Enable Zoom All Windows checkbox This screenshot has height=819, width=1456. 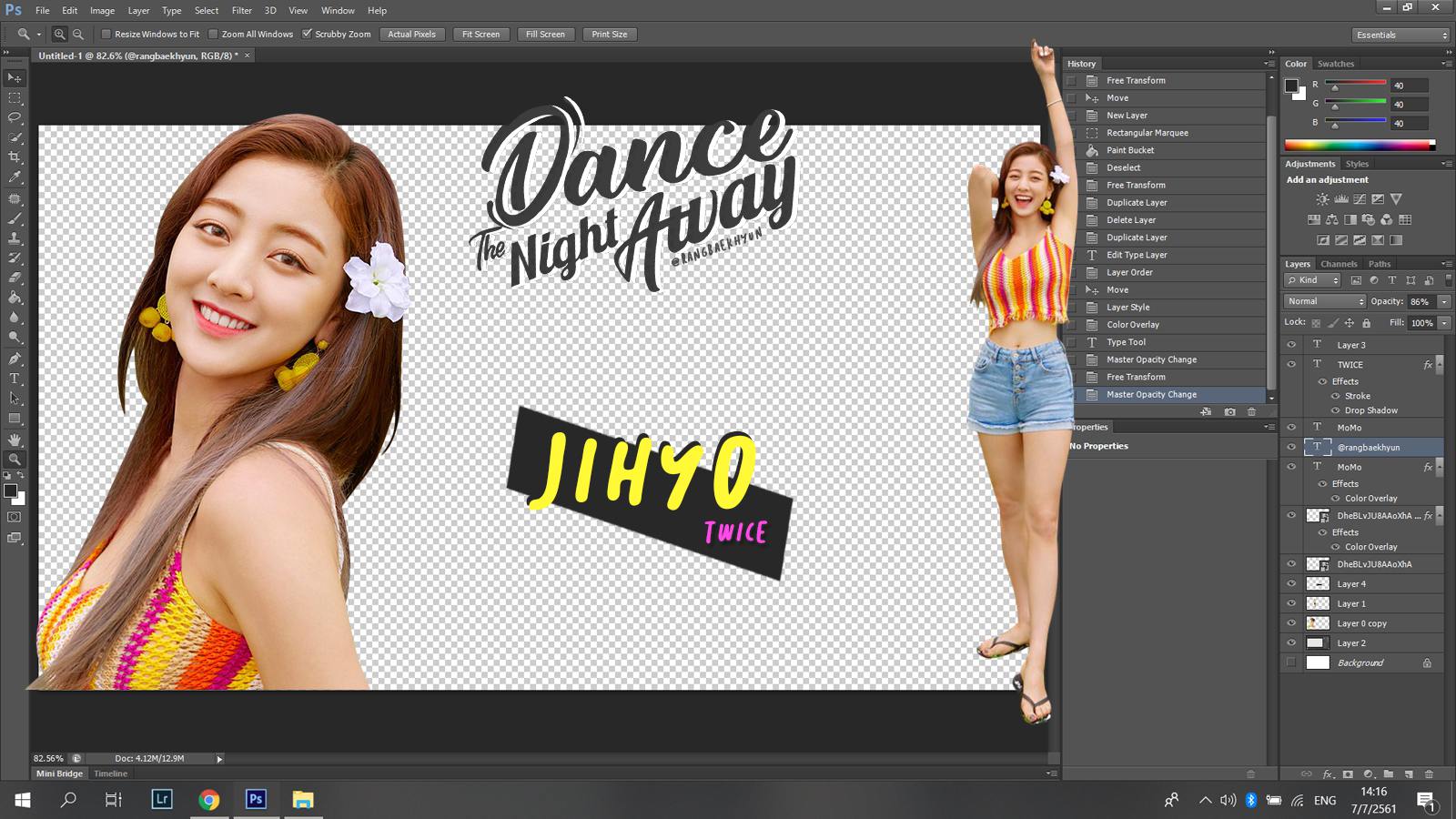pyautogui.click(x=213, y=35)
